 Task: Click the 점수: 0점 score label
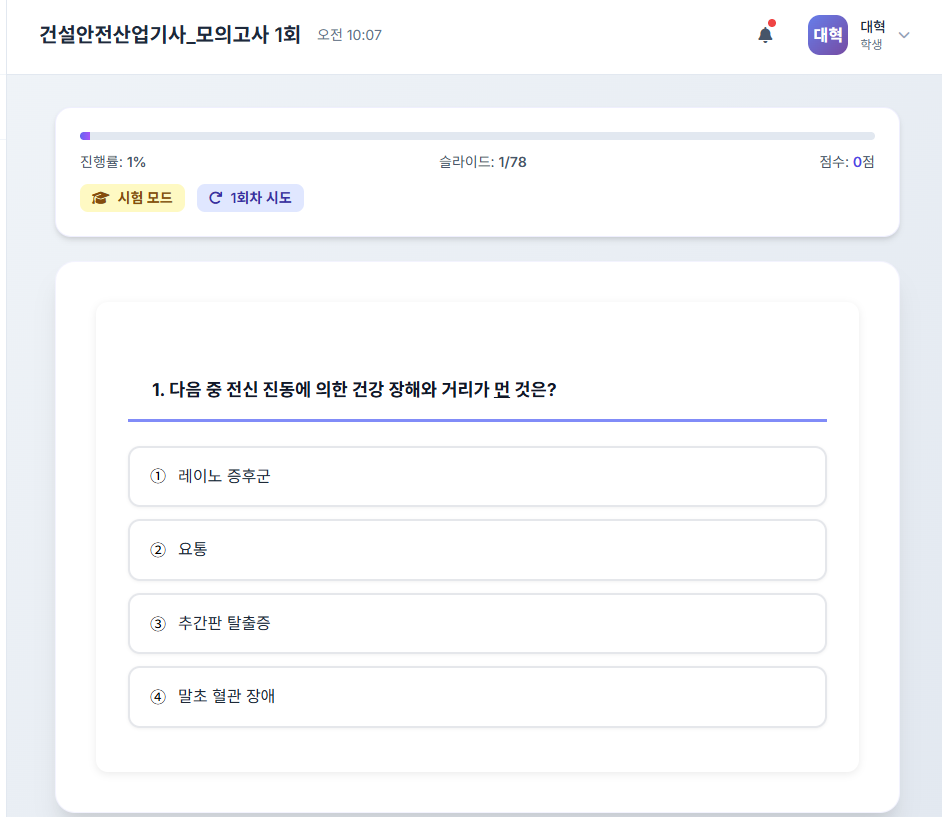tap(846, 162)
